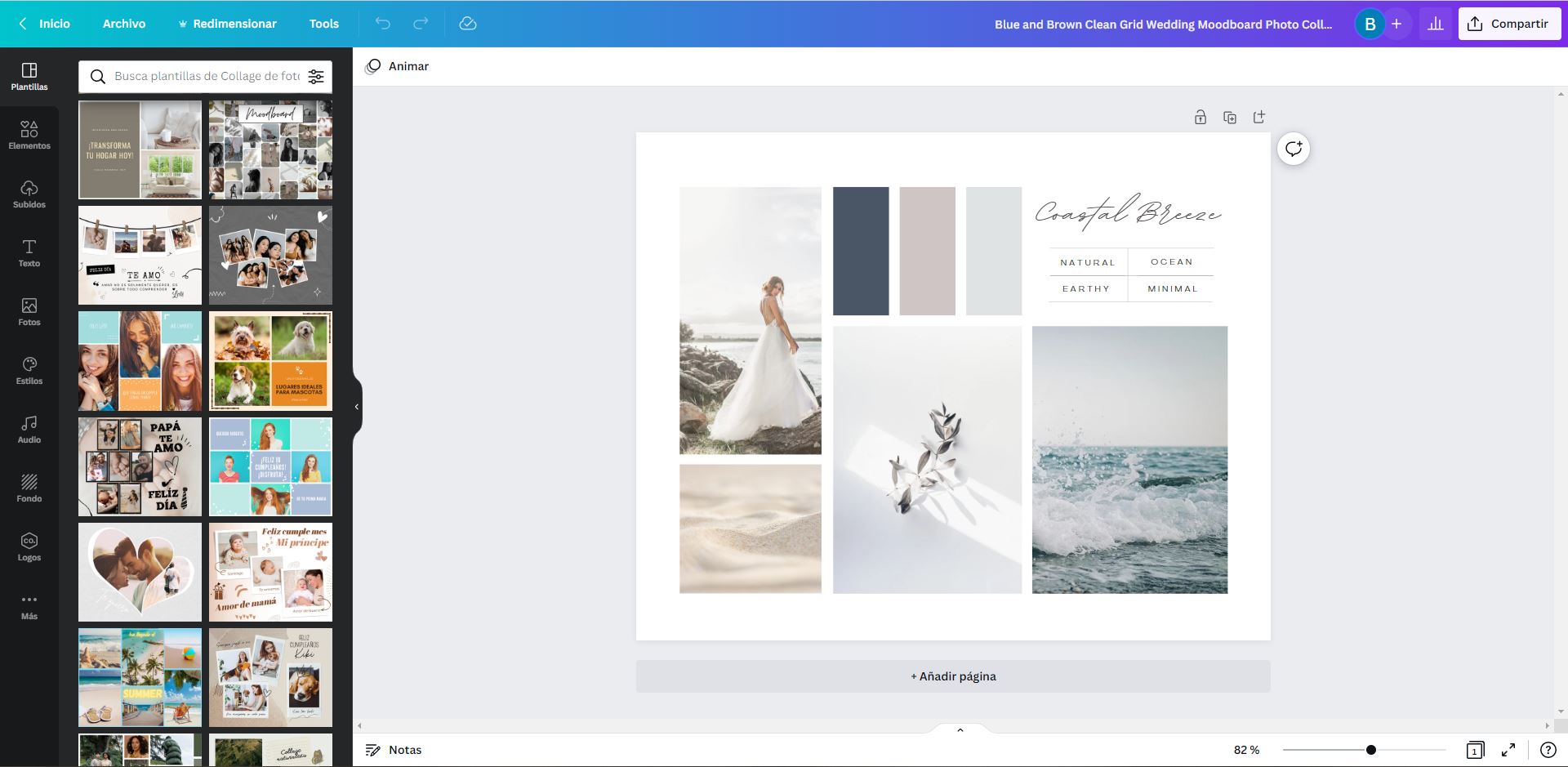Toggle the page lock icon
The height and width of the screenshot is (767, 1568).
(x=1200, y=117)
